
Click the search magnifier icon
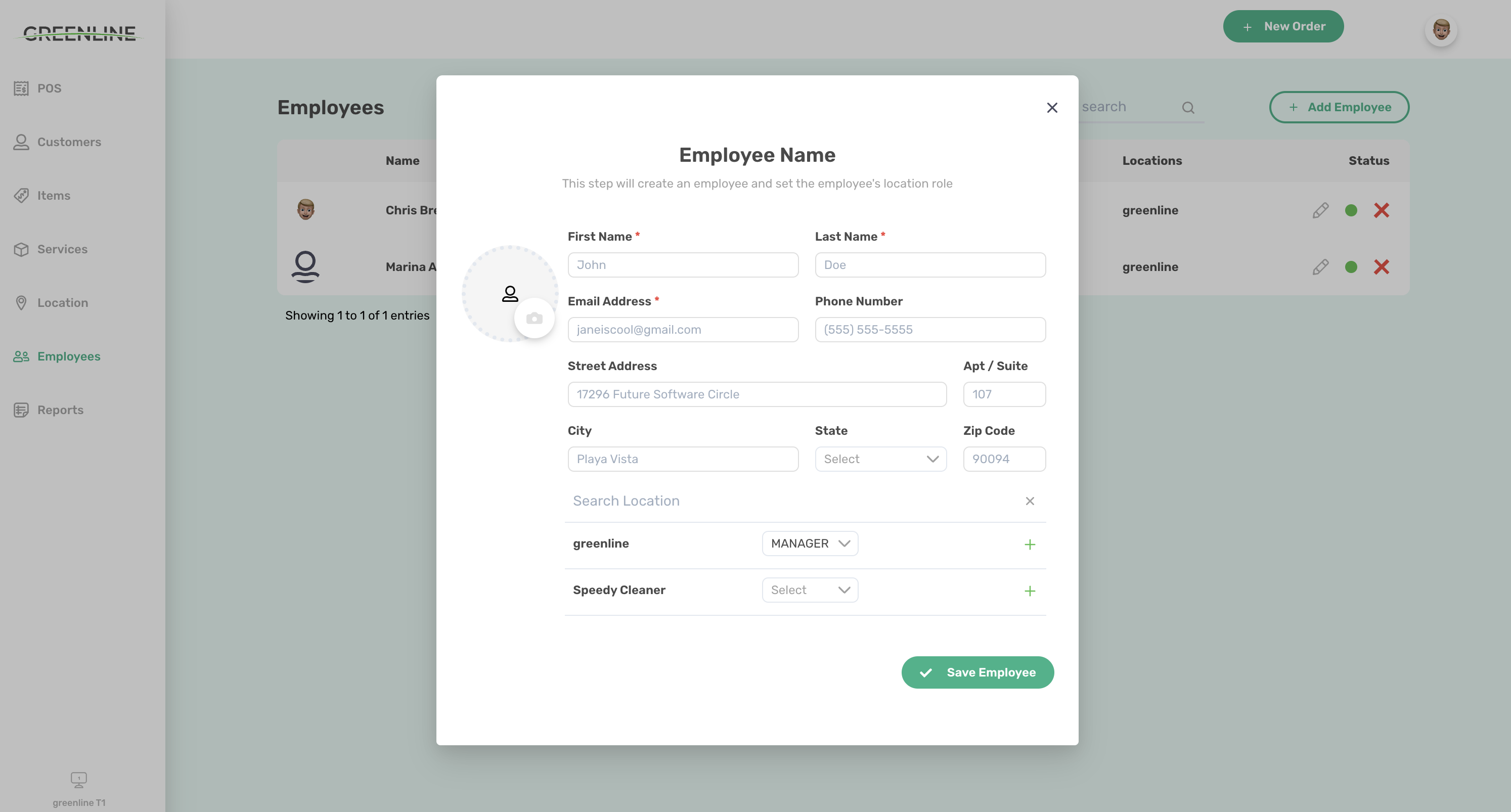(x=1188, y=107)
